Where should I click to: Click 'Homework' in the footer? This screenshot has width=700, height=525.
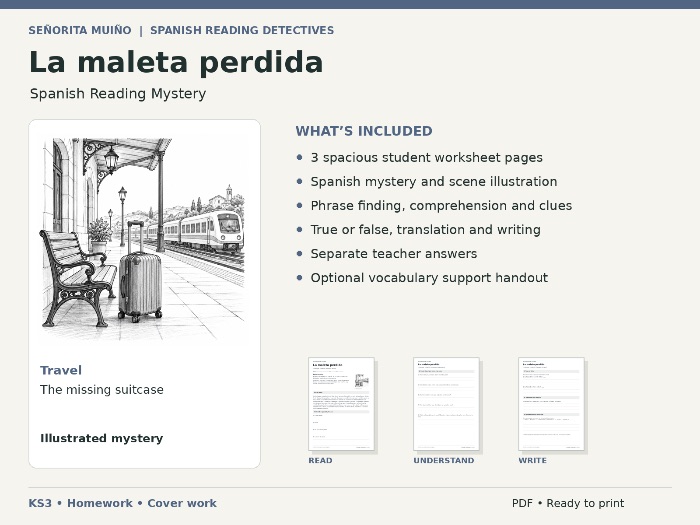pyautogui.click(x=100, y=503)
